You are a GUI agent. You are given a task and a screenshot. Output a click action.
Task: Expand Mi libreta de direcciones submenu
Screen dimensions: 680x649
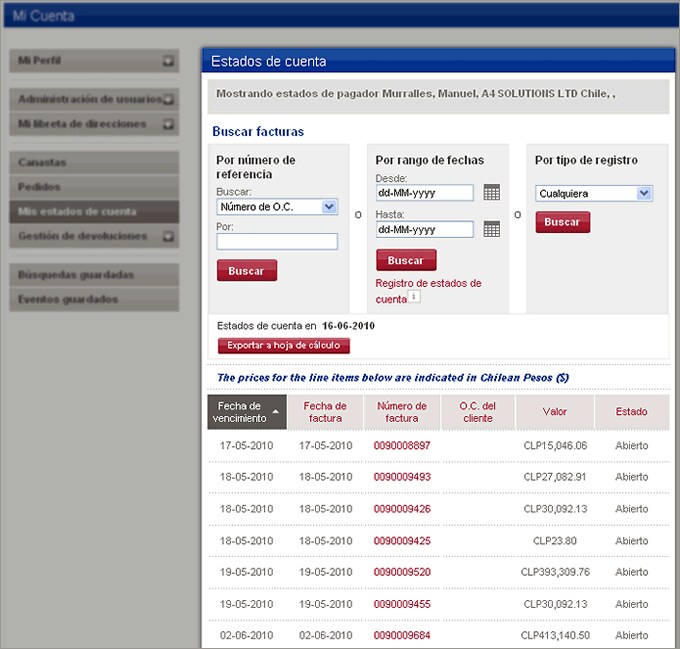[x=169, y=125]
